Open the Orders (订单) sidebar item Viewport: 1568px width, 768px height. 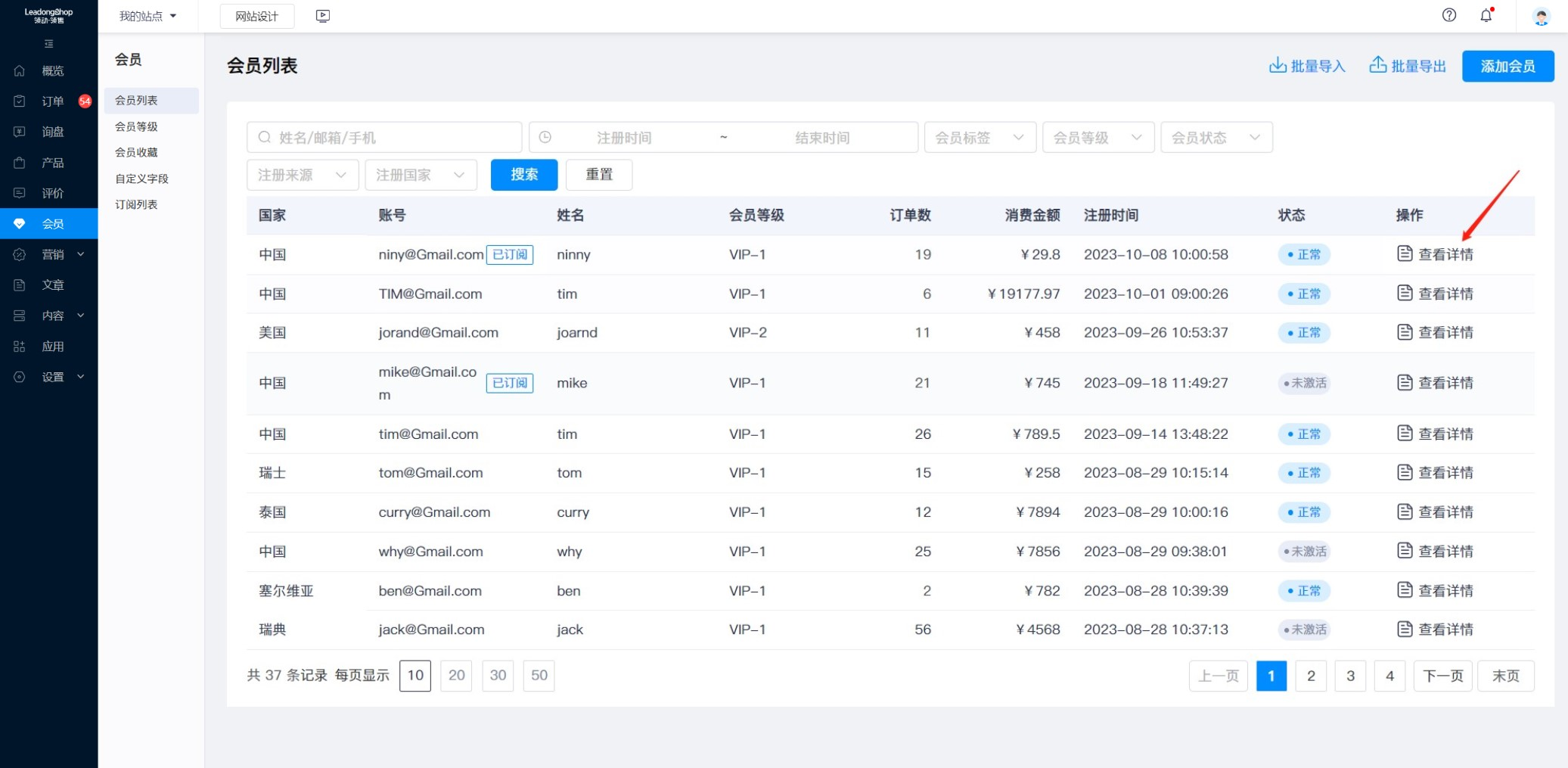(52, 101)
